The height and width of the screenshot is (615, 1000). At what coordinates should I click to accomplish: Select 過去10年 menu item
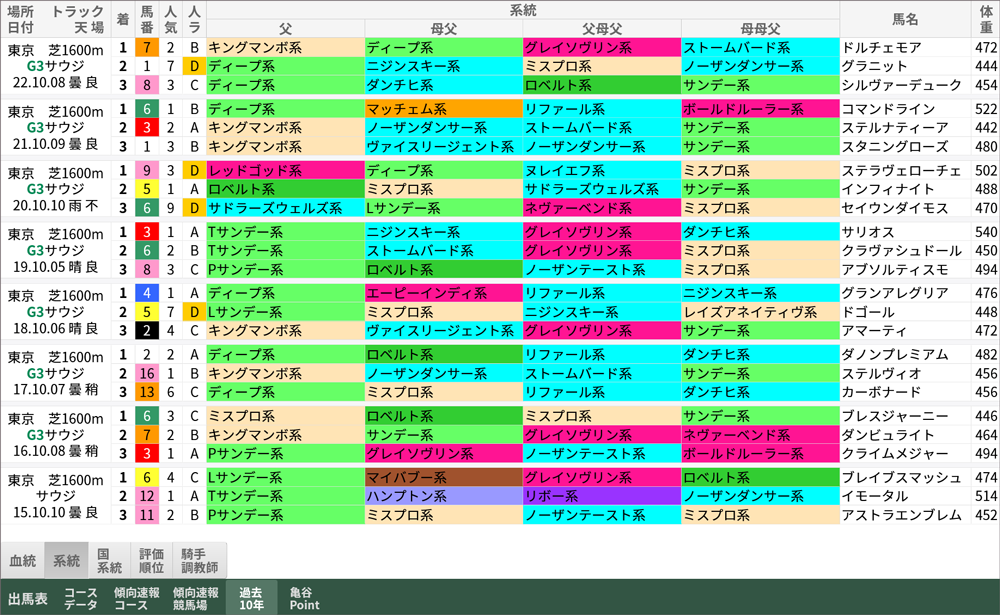pos(251,598)
